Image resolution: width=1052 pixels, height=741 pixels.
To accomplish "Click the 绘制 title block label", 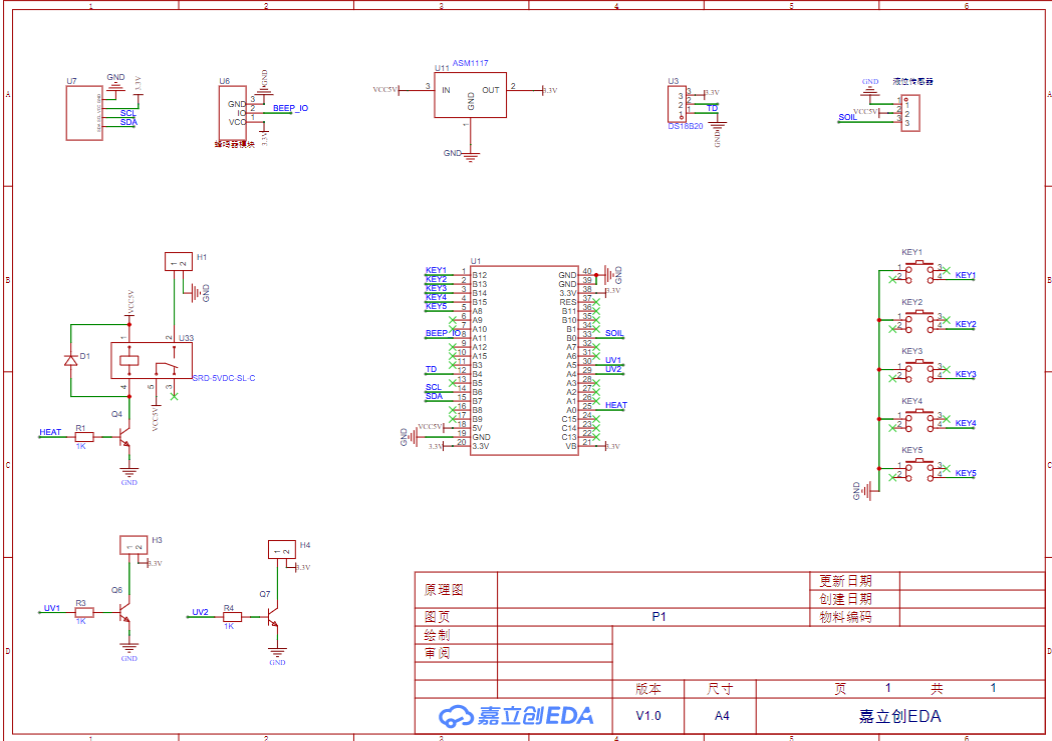I will click(437, 635).
